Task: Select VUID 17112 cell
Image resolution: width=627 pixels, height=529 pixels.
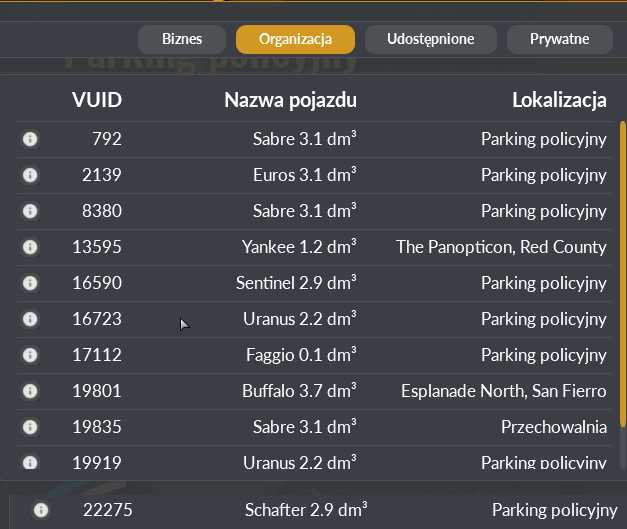Action: coord(97,355)
